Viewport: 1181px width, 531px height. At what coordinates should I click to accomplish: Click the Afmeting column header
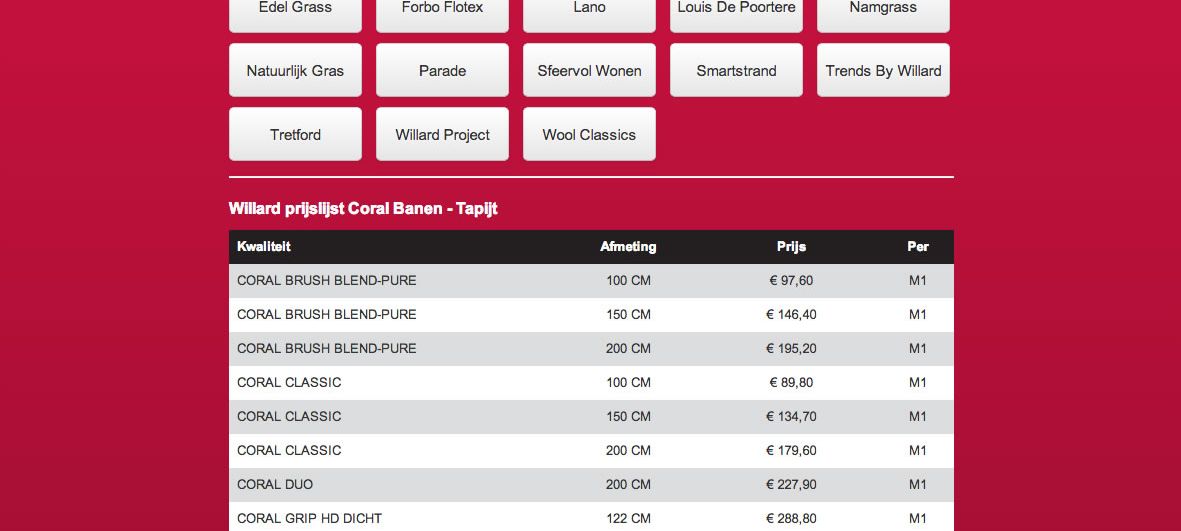(628, 246)
